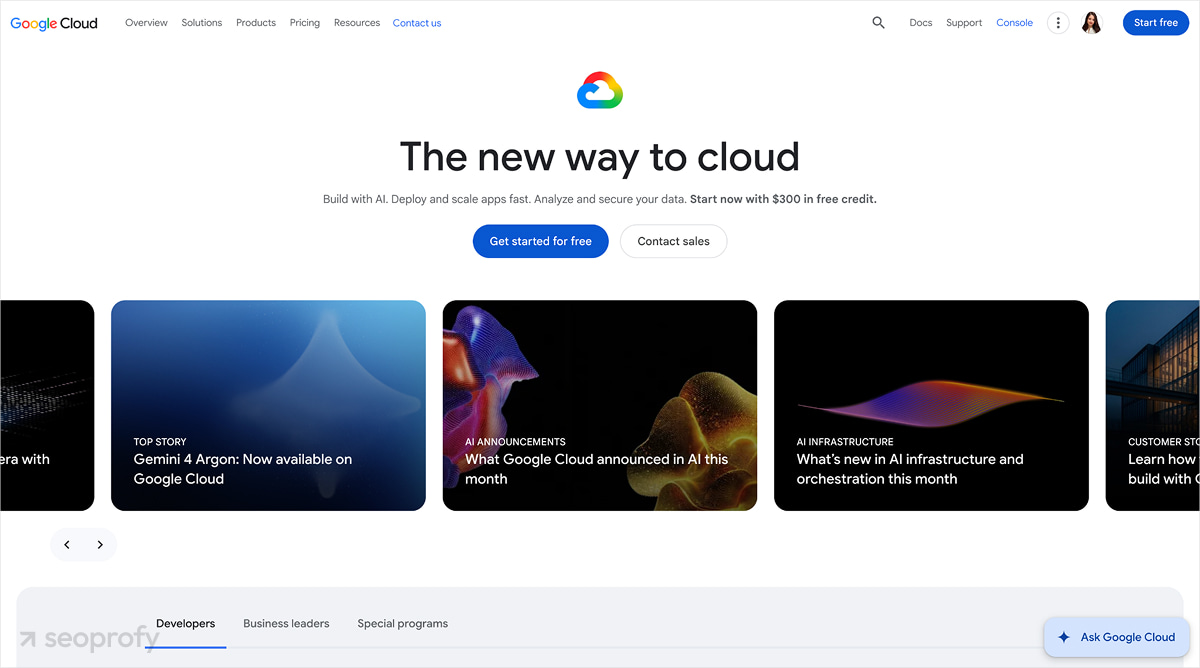Open the Pricing menu
Viewport: 1200px width, 668px height.
(305, 23)
